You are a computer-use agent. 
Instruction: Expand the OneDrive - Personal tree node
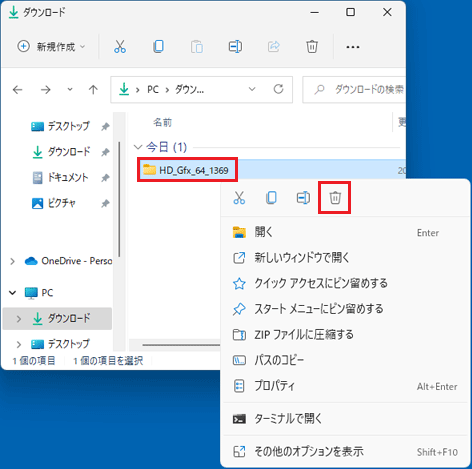click(x=13, y=261)
